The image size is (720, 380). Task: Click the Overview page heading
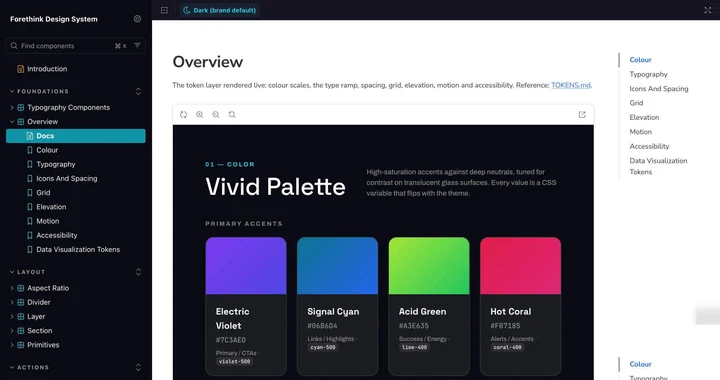tap(208, 62)
